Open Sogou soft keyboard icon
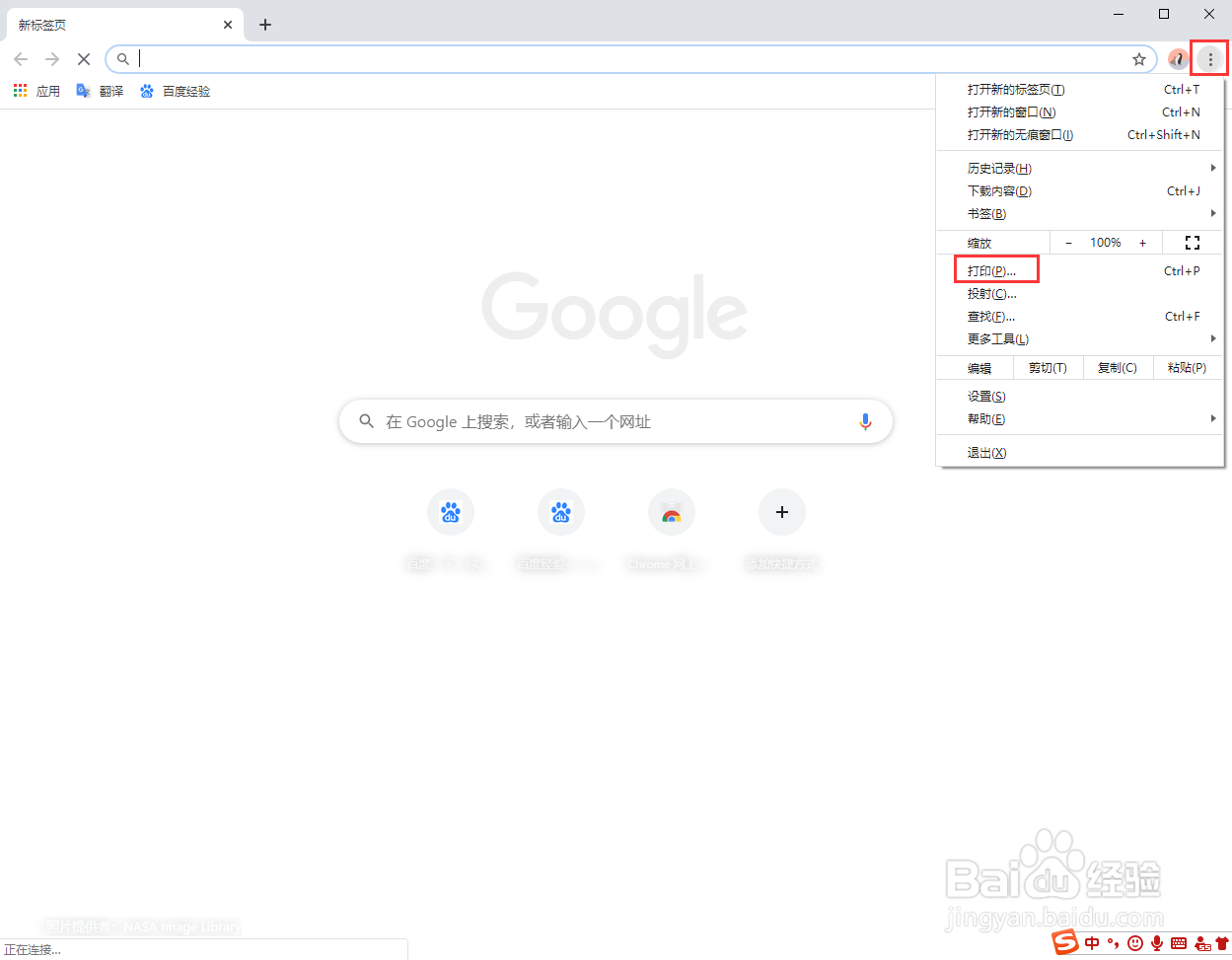1232x960 pixels. [x=1179, y=943]
